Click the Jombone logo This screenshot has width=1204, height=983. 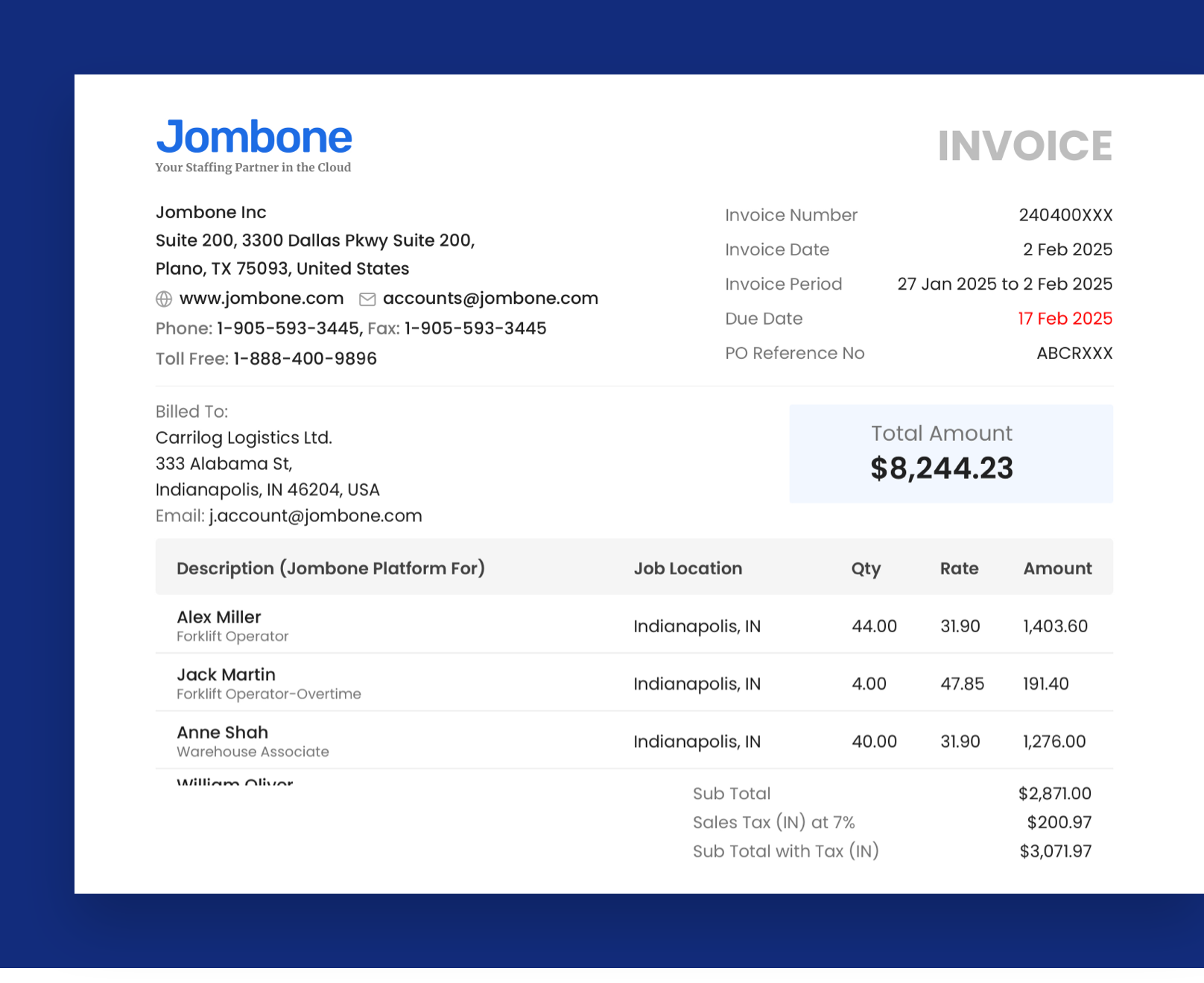[x=253, y=138]
